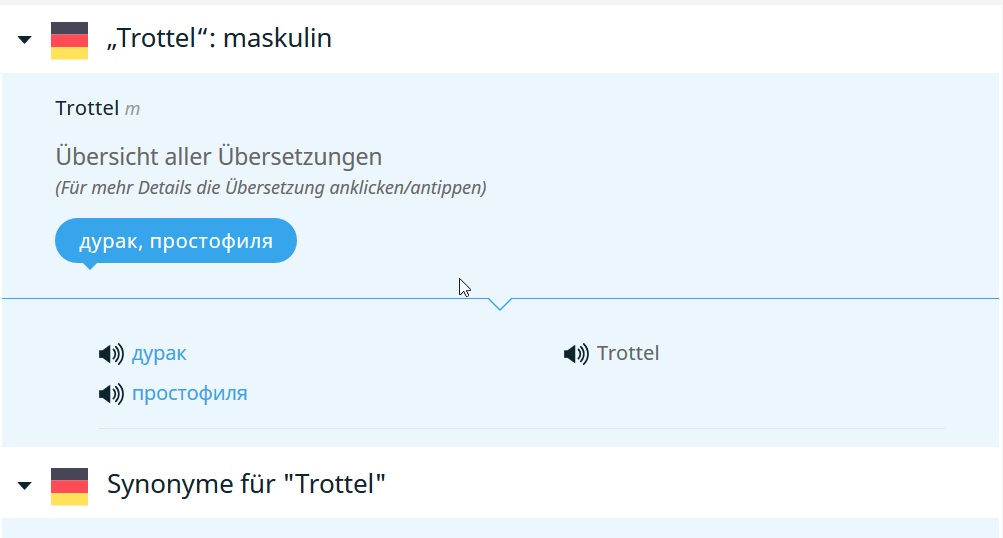
Task: Click the Übersicht aller Übersetzungen title
Action: pyautogui.click(x=219, y=157)
